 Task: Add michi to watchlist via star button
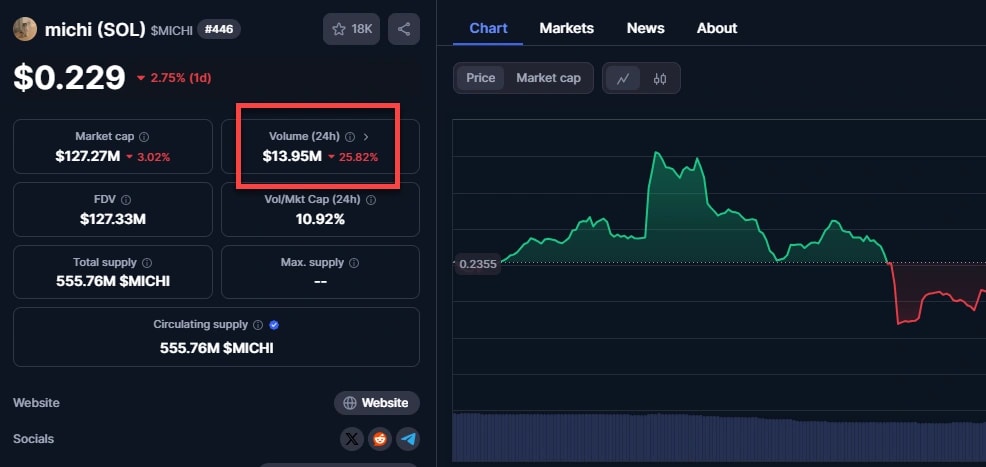[x=350, y=29]
